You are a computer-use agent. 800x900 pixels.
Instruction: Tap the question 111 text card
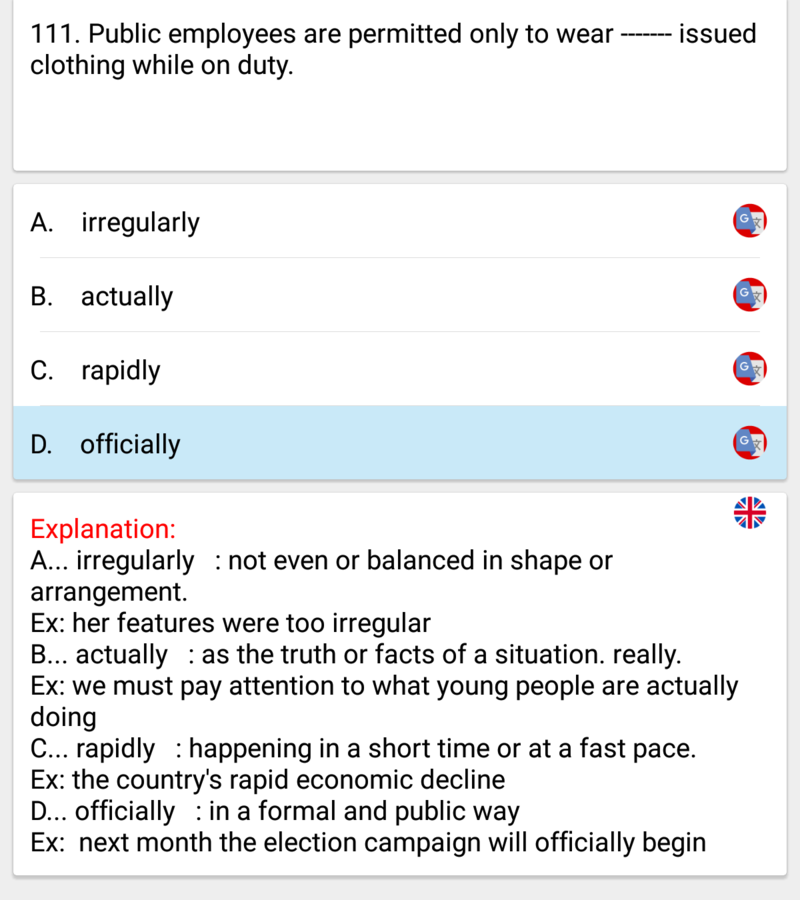[x=400, y=85]
